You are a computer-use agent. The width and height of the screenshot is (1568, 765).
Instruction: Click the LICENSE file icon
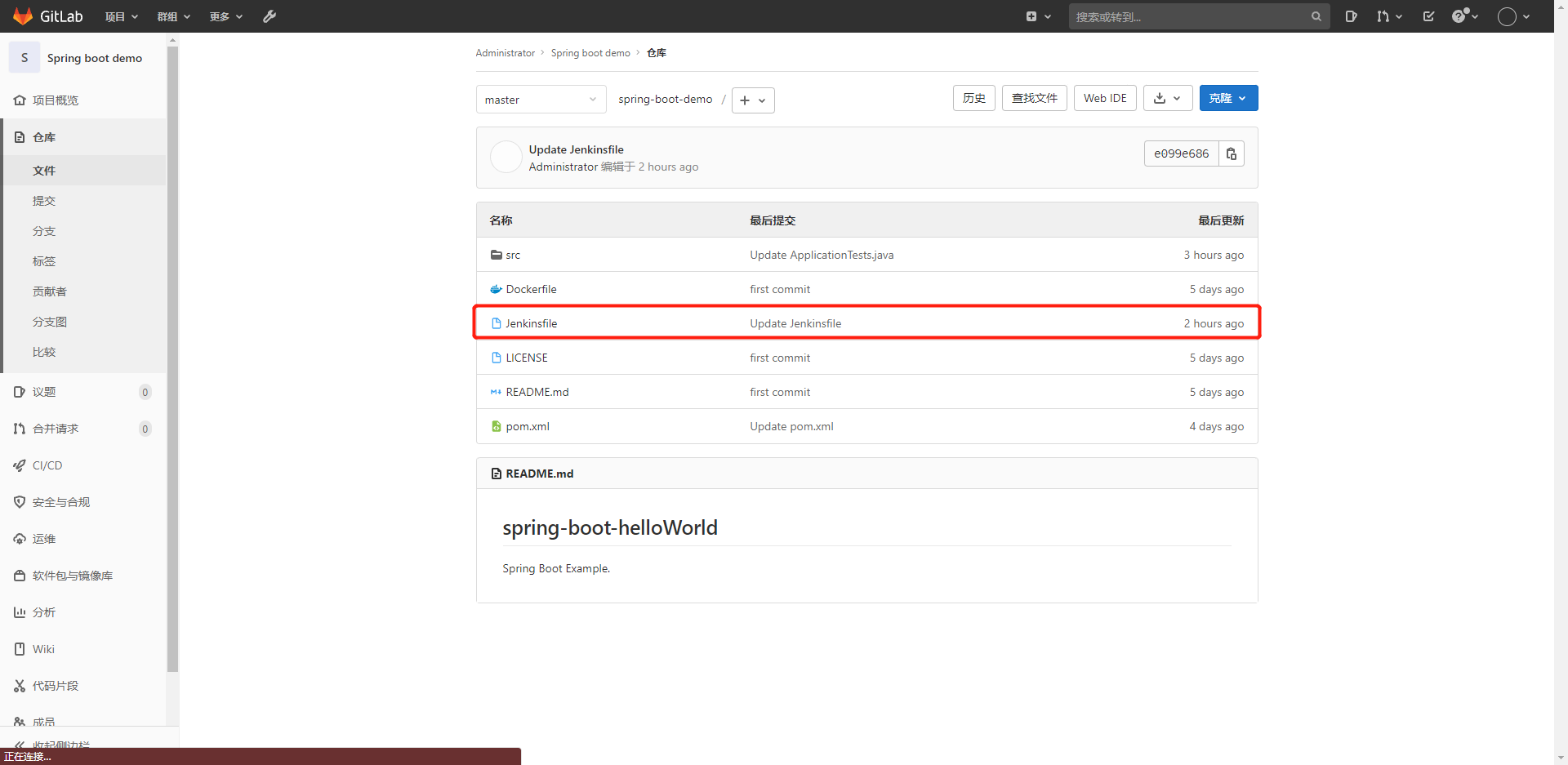[496, 358]
